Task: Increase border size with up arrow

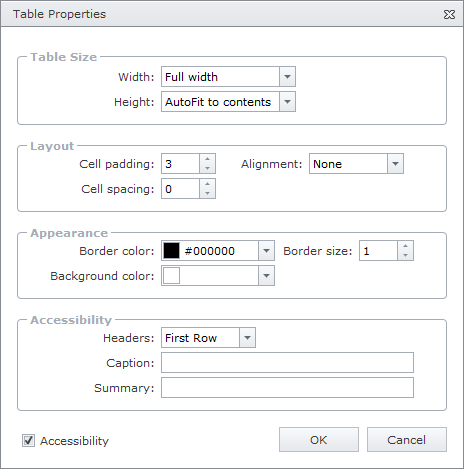Action: point(405,246)
